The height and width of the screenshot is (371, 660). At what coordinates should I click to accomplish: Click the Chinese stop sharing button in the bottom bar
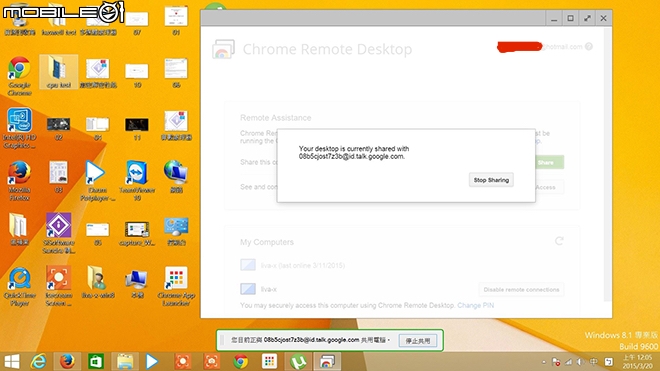click(x=418, y=341)
